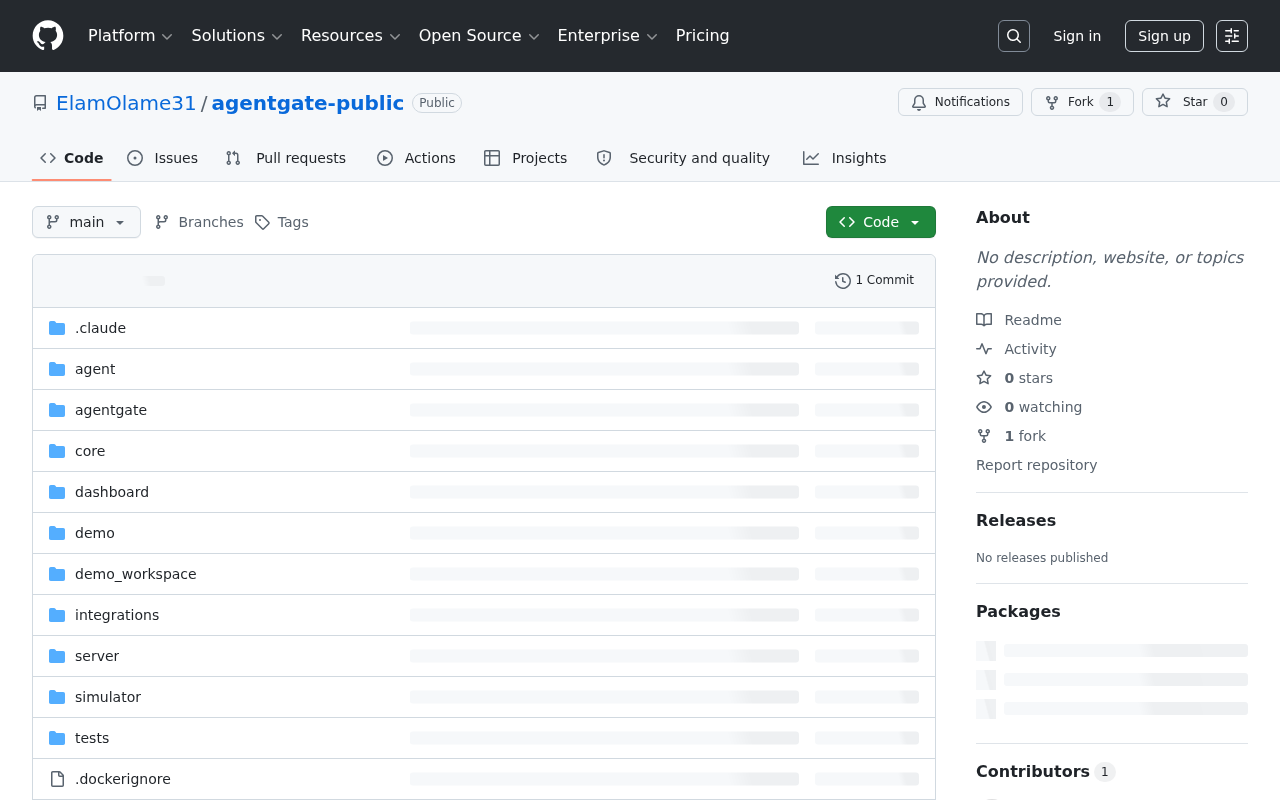Expand the Open Source menu
The width and height of the screenshot is (1280, 800).
click(x=479, y=36)
